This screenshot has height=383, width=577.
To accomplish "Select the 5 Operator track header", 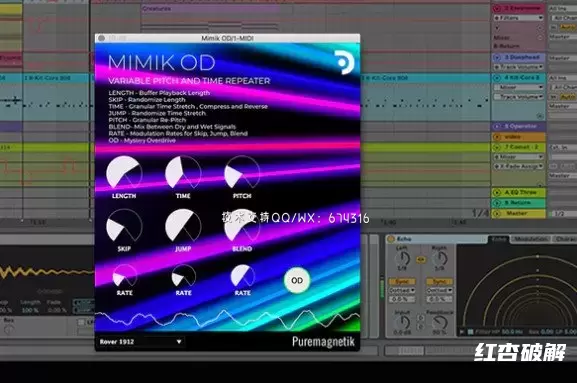I will tap(519, 126).
